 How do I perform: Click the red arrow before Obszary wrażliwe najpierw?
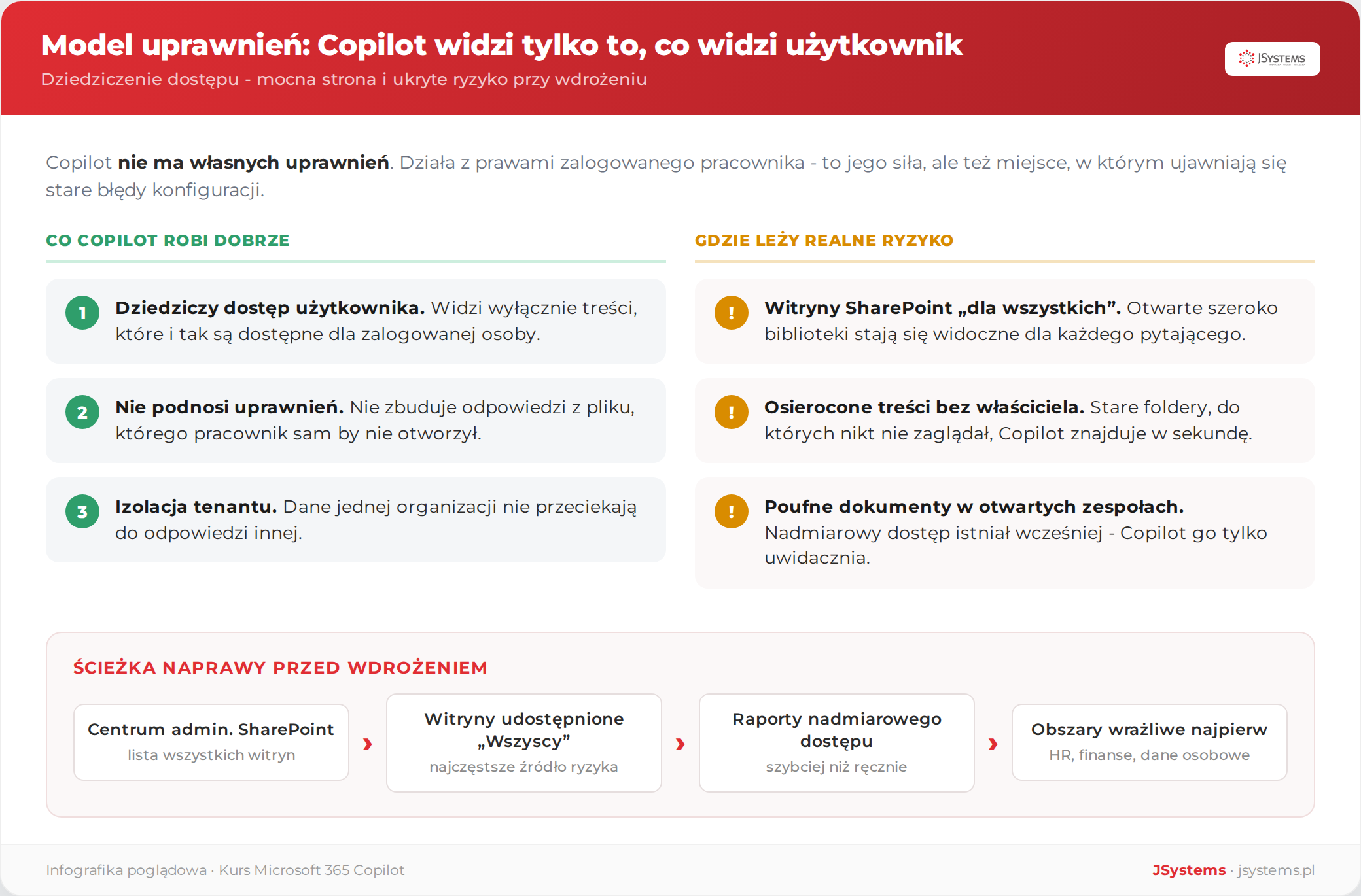(993, 744)
